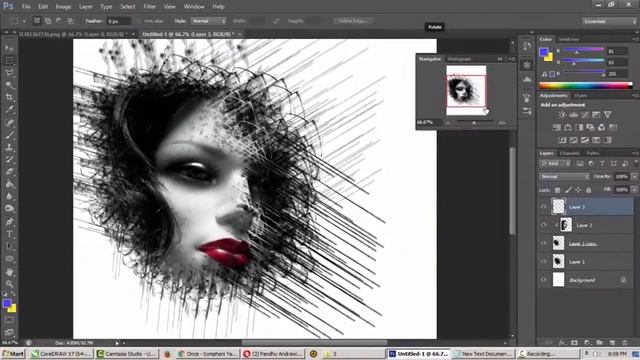Select the Brush tool
Viewport: 640px width, 360px height.
(9, 135)
